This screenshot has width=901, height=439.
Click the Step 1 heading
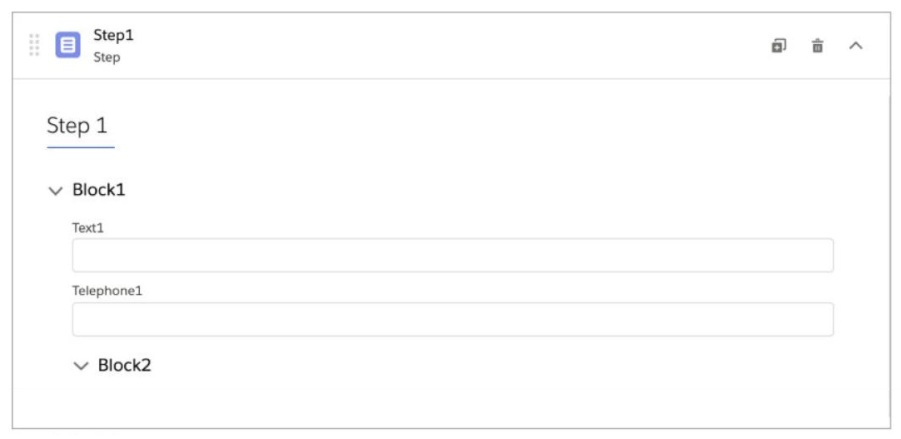coord(77,126)
